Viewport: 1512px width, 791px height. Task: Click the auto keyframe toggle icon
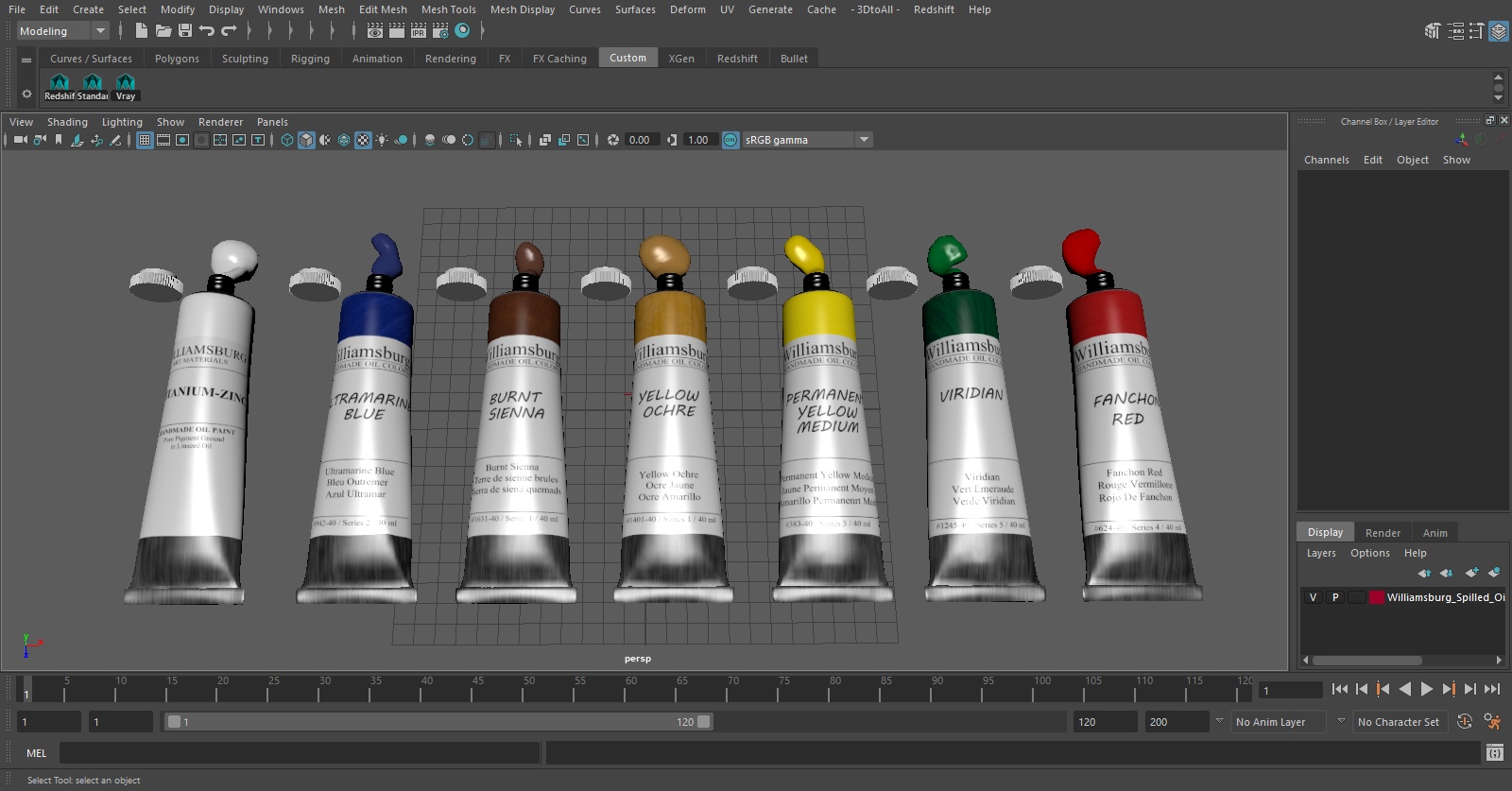pos(1465,721)
